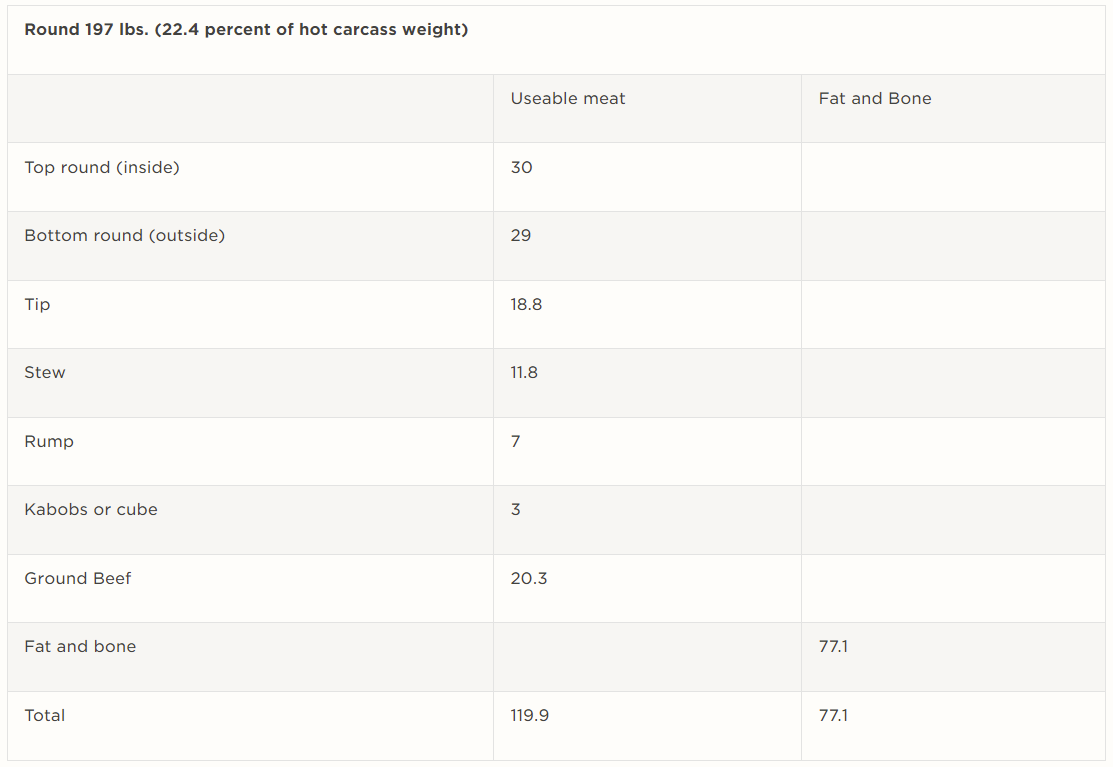Click the Ground Beef row label
Image resolution: width=1113 pixels, height=767 pixels.
pyautogui.click(x=78, y=579)
